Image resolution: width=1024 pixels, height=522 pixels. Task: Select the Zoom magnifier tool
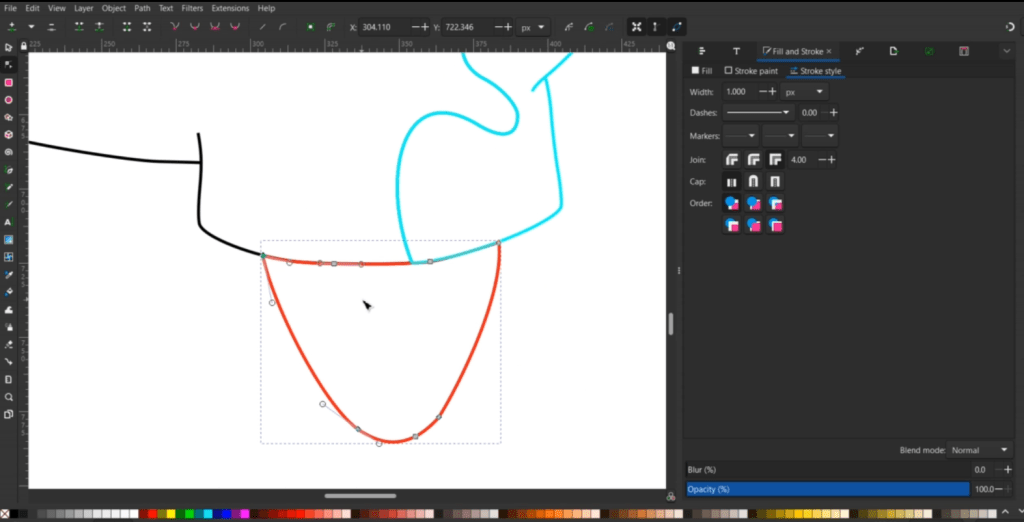(9, 397)
